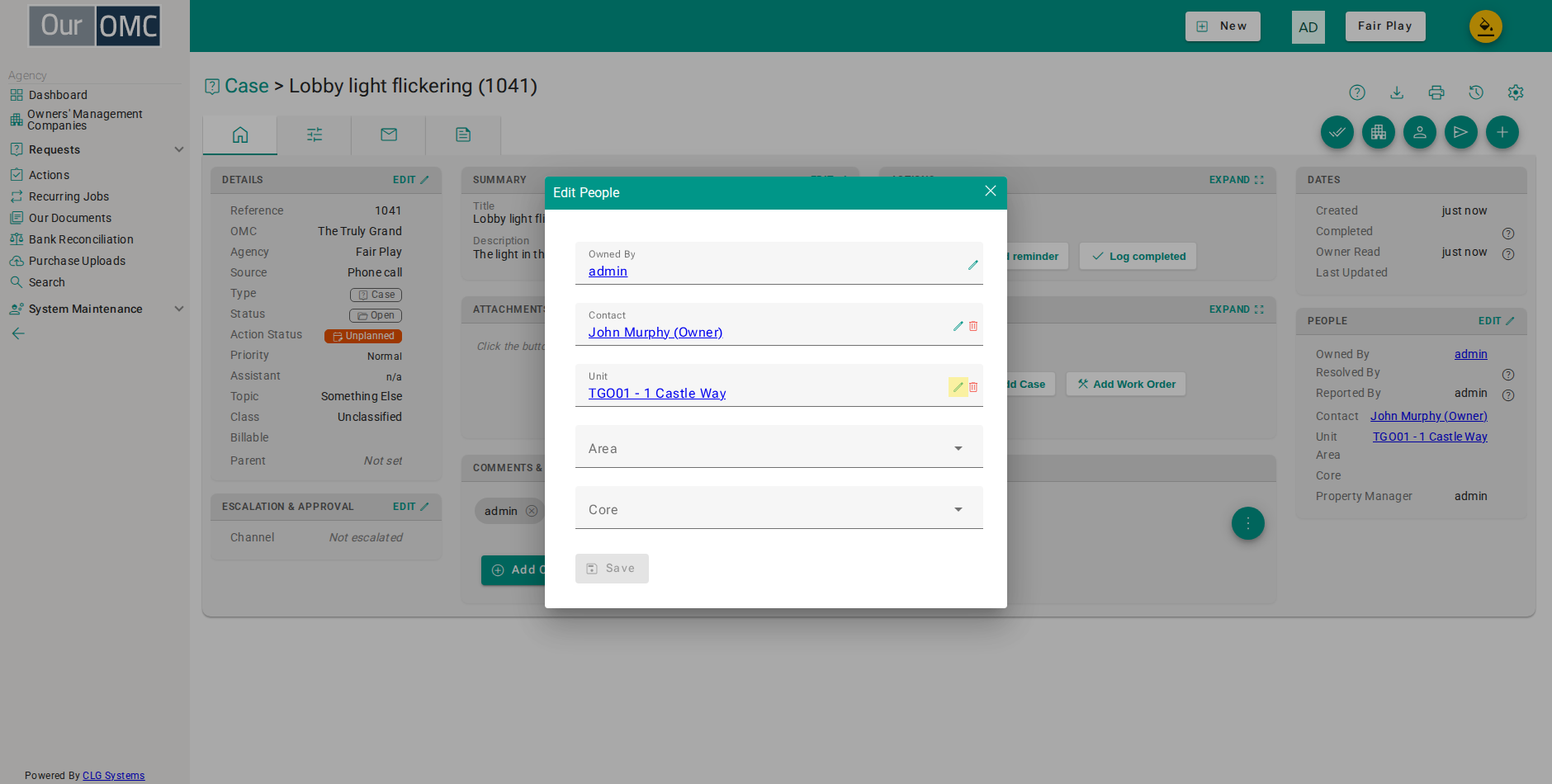Expand the Requests menu chevron
1552x784 pixels.
(x=179, y=149)
